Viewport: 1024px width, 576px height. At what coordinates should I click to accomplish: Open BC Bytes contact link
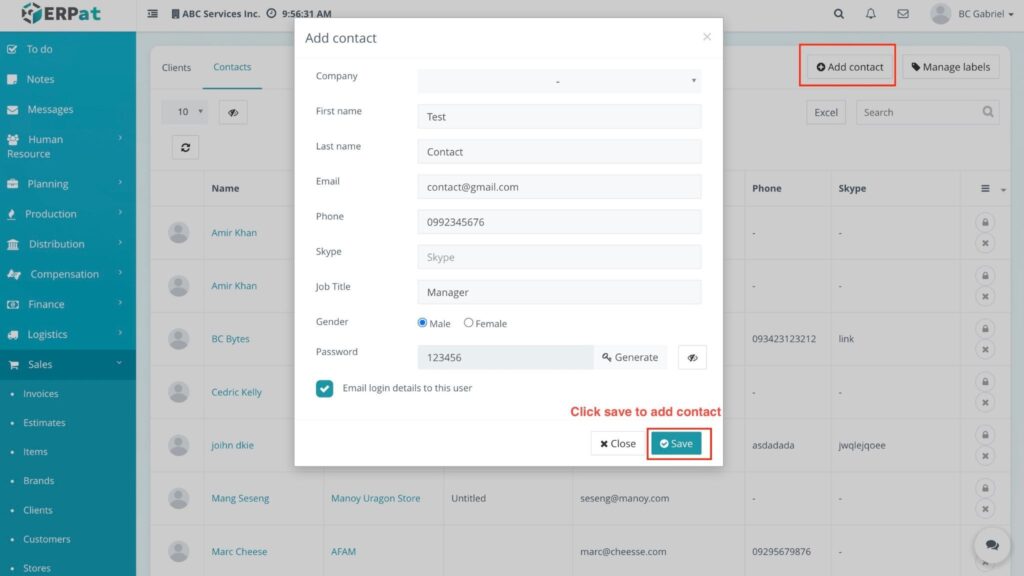[231, 338]
